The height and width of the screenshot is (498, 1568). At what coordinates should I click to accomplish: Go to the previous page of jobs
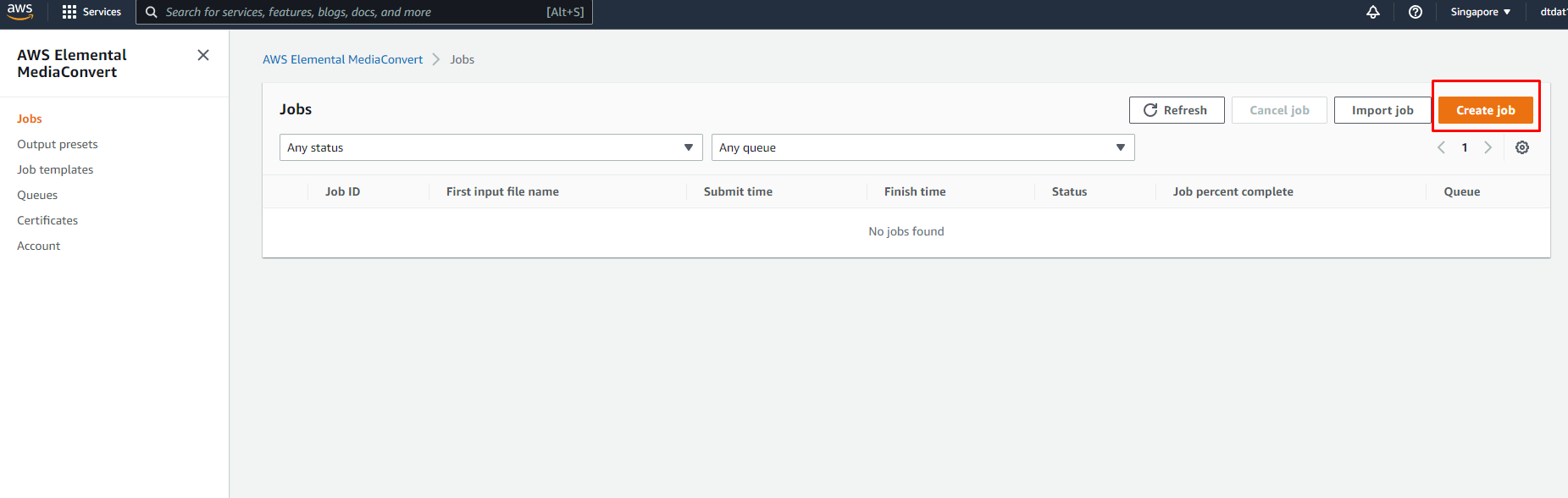[1441, 147]
